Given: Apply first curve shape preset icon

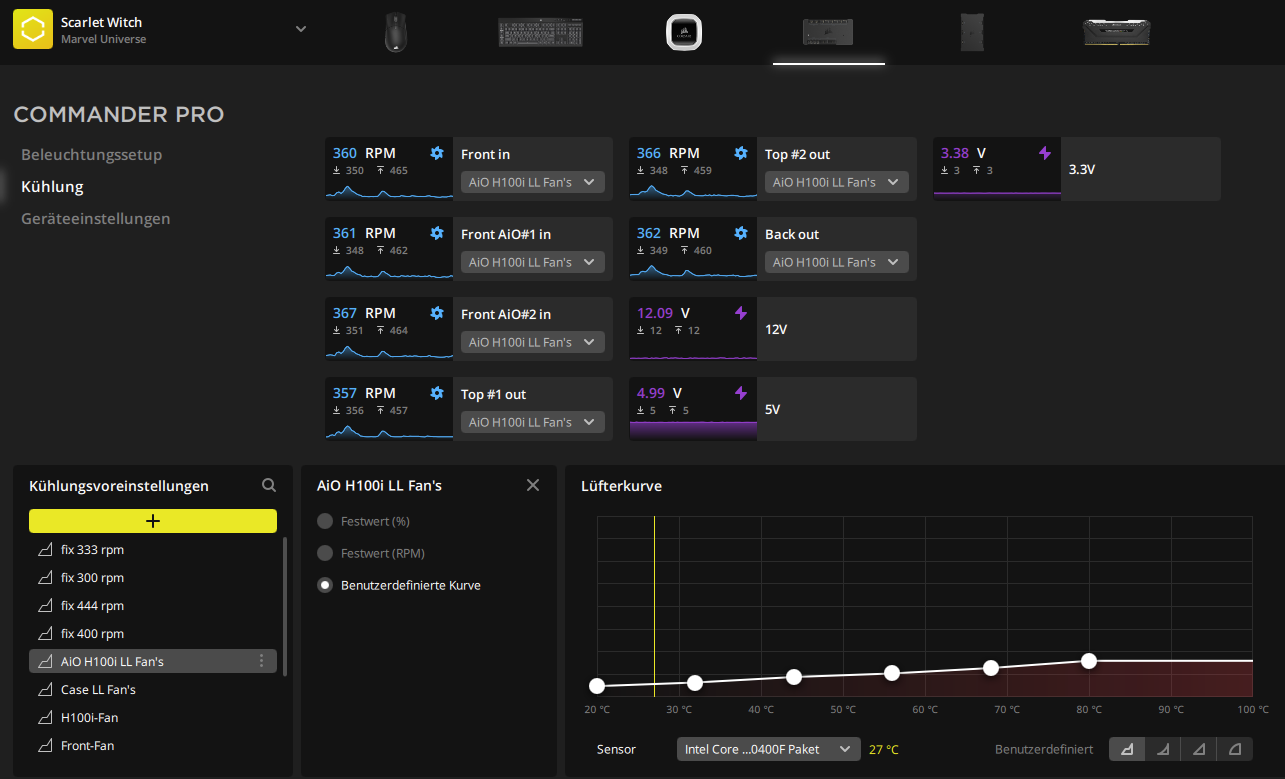Looking at the screenshot, I should [x=1127, y=749].
